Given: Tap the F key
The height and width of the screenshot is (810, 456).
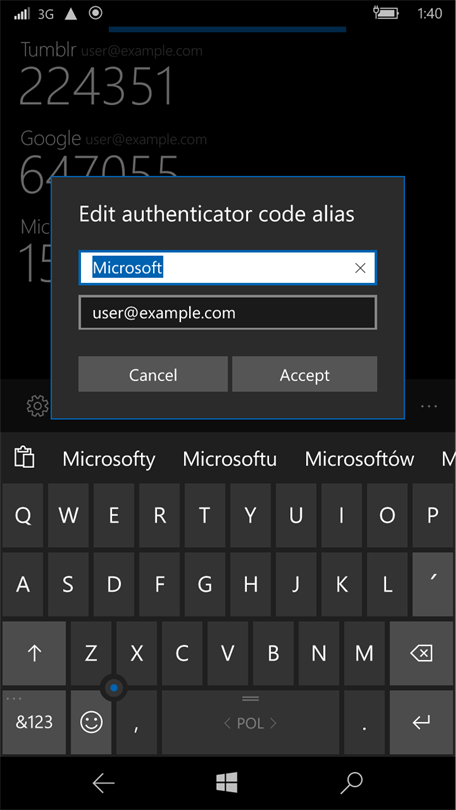Looking at the screenshot, I should point(160,584).
